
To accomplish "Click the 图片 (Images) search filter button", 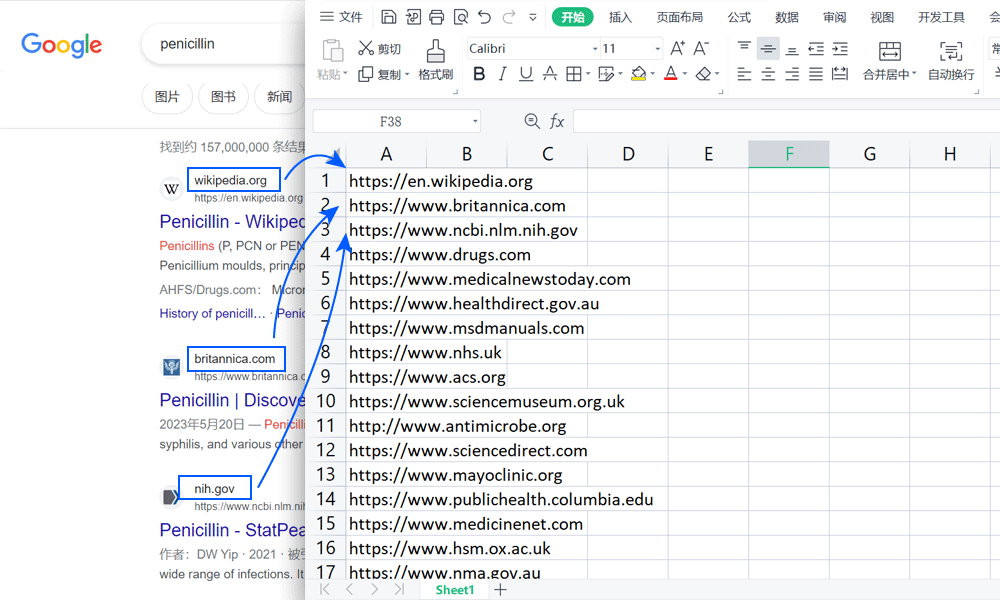I will pyautogui.click(x=167, y=97).
